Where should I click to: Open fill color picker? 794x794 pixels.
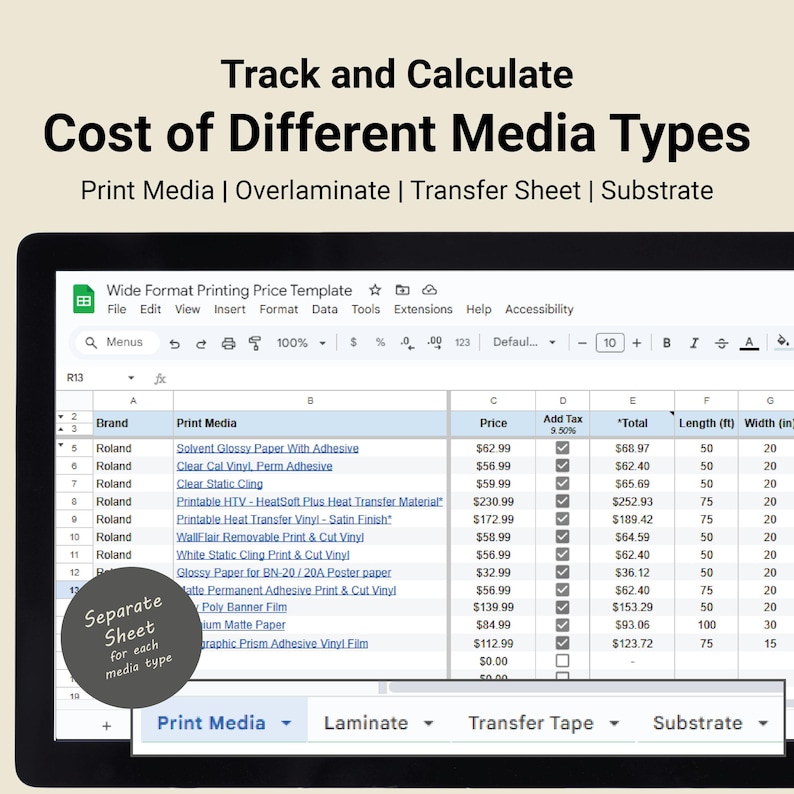[x=783, y=341]
